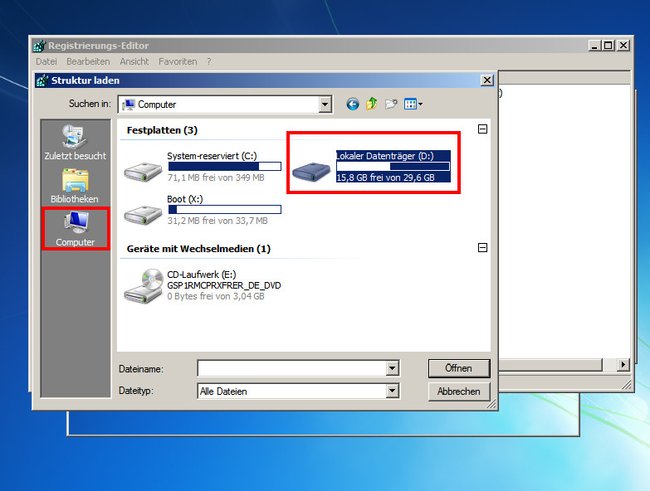Open the Favoriten menu

(x=178, y=61)
